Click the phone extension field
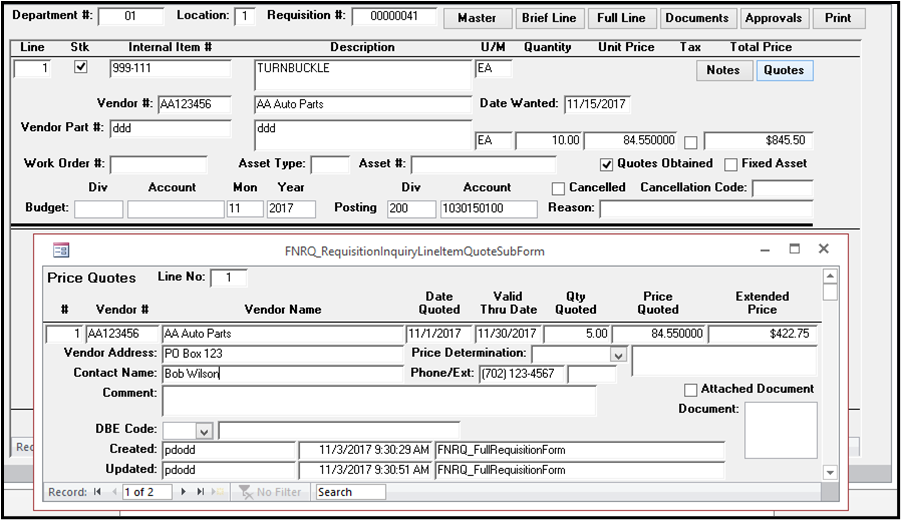The height and width of the screenshot is (520, 901). pos(592,374)
